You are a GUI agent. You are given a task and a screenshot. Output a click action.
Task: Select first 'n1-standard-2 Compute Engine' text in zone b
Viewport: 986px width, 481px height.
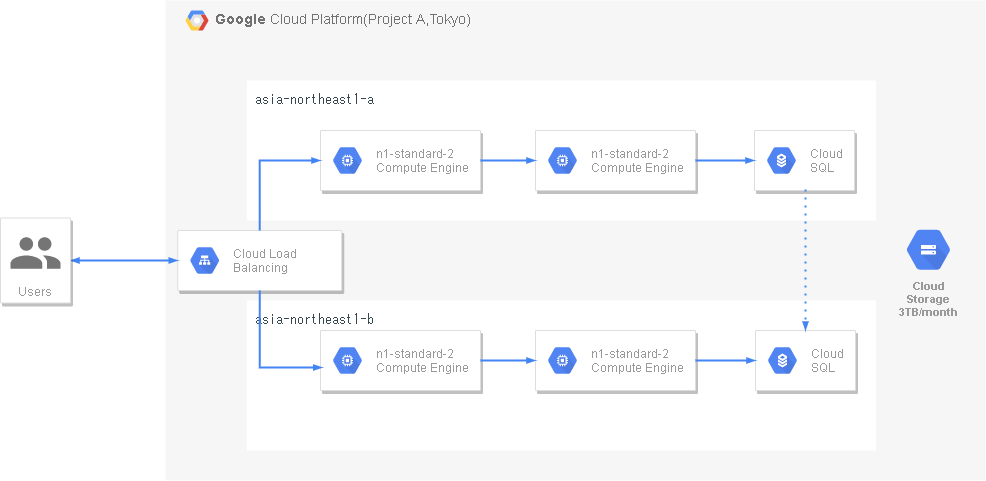[422, 360]
